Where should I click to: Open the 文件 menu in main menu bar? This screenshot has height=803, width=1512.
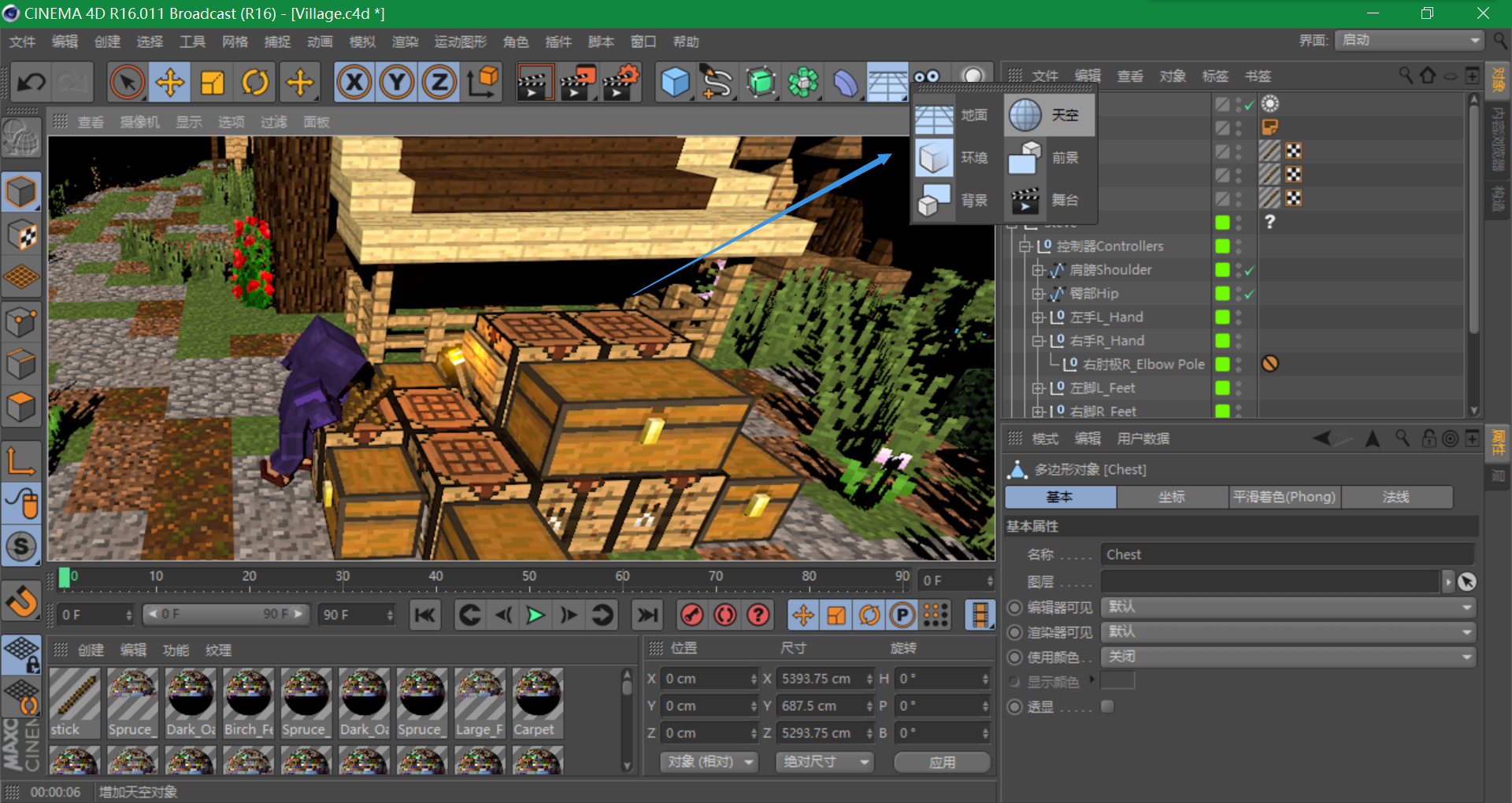[22, 42]
